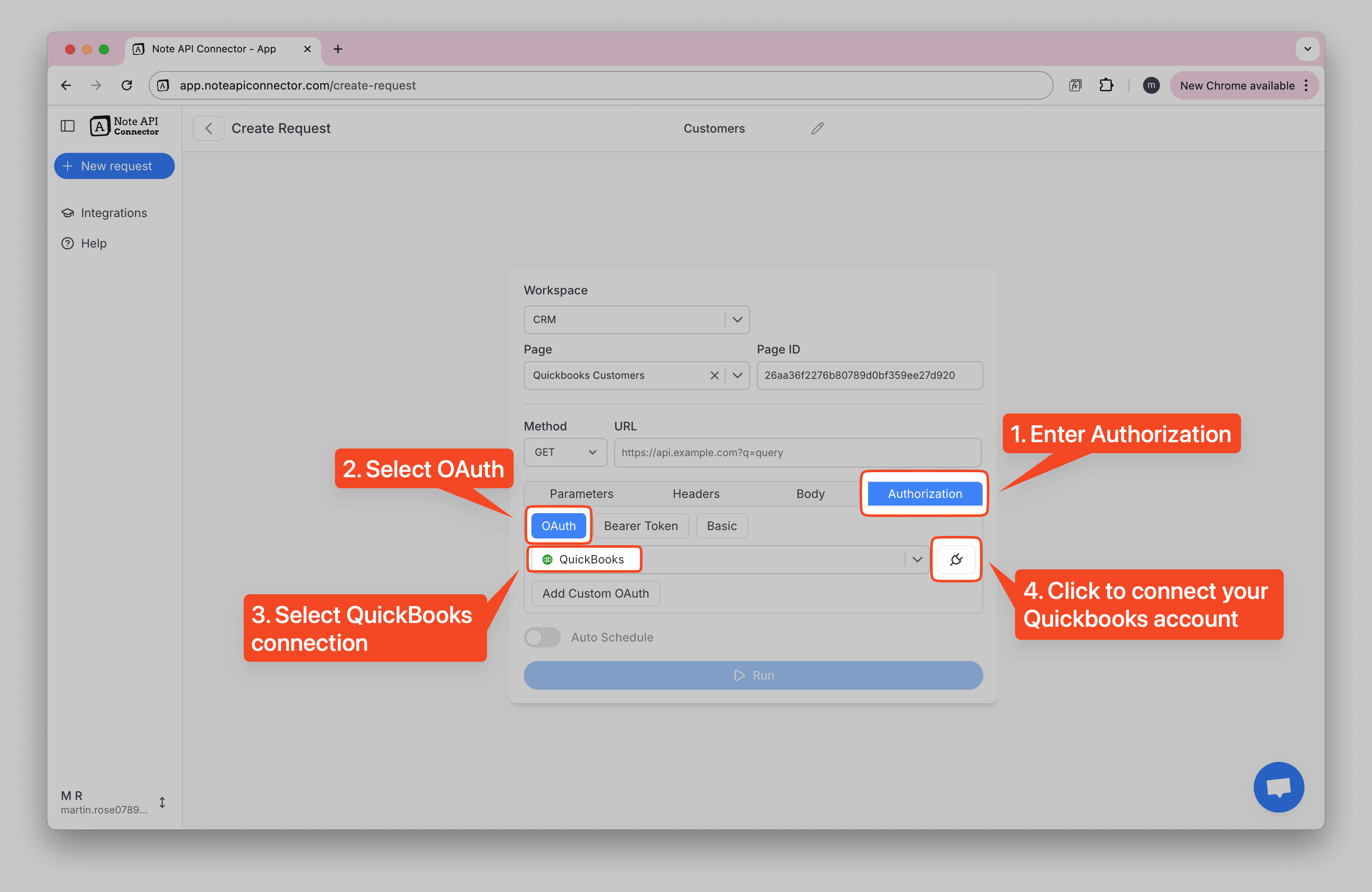
Task: Open Integrations in the sidebar
Action: click(104, 212)
